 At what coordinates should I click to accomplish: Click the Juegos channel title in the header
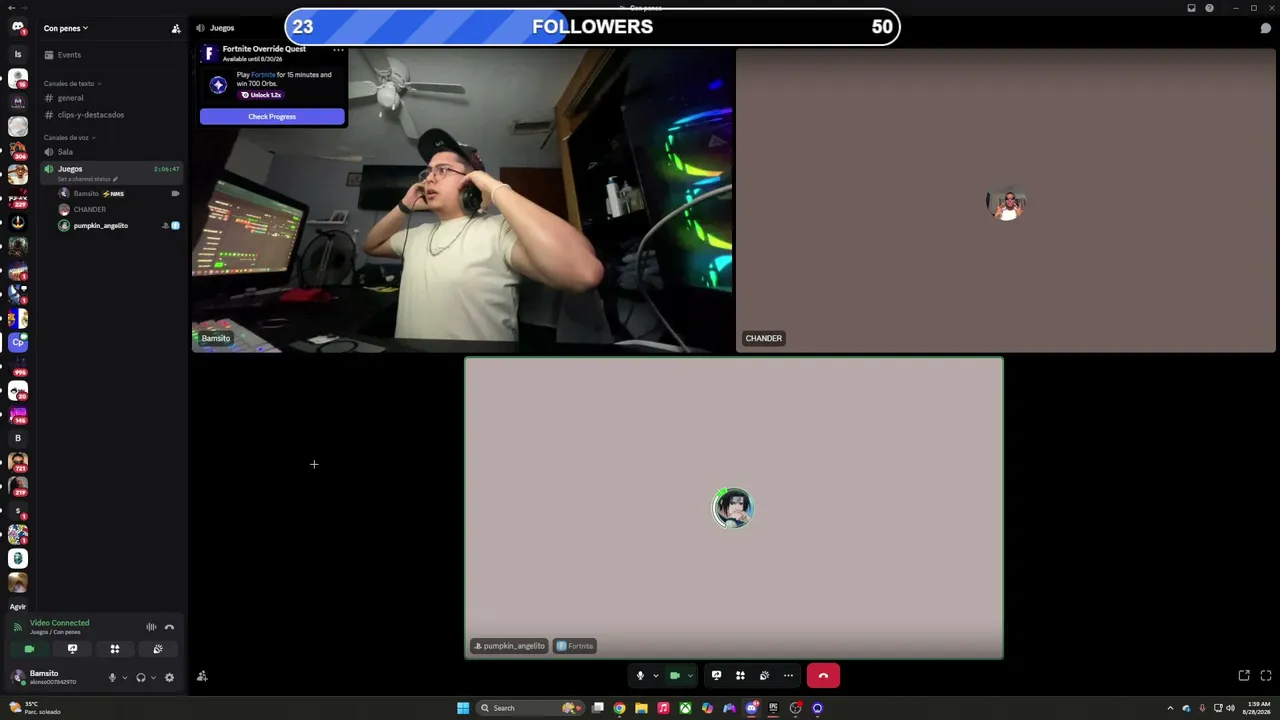[222, 28]
